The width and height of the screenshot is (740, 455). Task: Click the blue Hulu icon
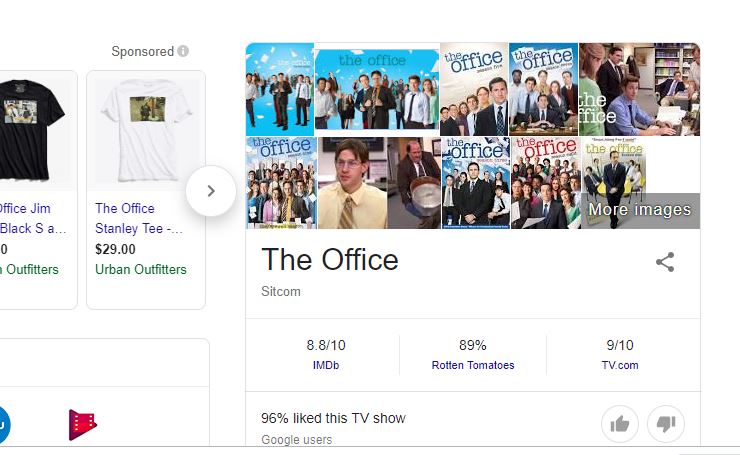[x=4, y=425]
